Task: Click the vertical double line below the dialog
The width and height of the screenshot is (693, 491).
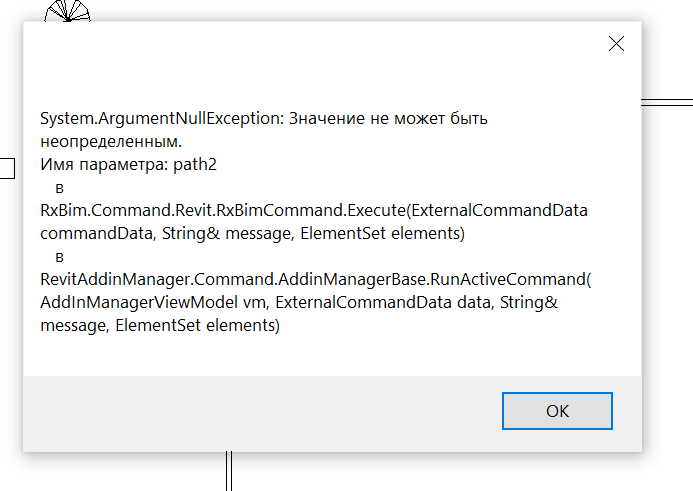Action: pos(229,471)
